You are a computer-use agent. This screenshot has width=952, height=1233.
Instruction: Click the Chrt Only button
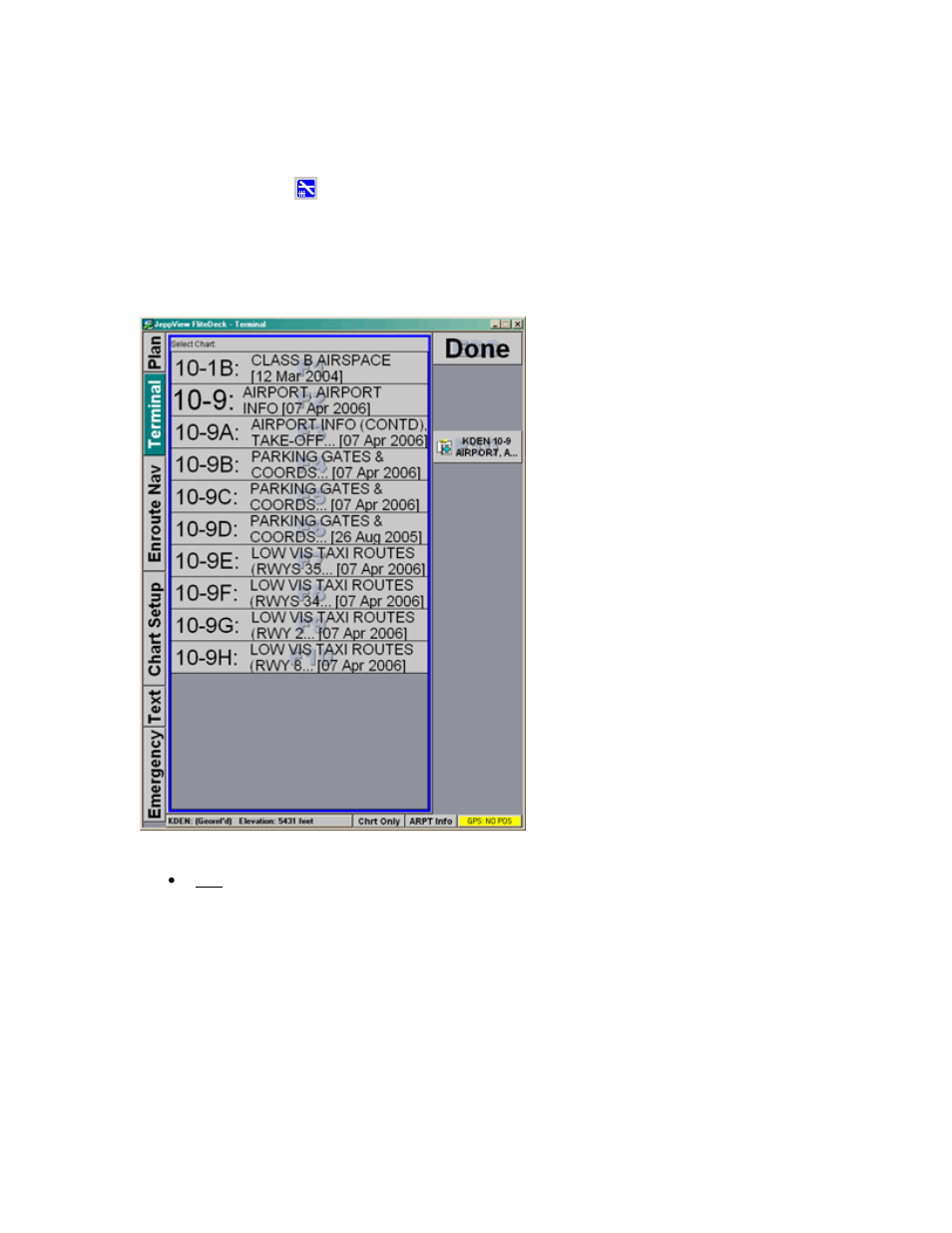(x=379, y=821)
